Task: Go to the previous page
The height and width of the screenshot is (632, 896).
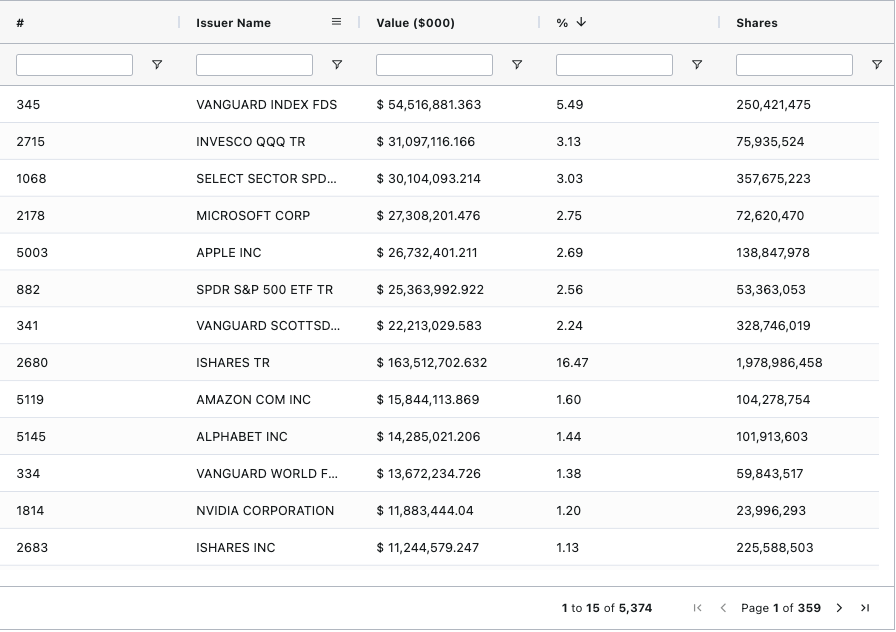Action: click(723, 608)
